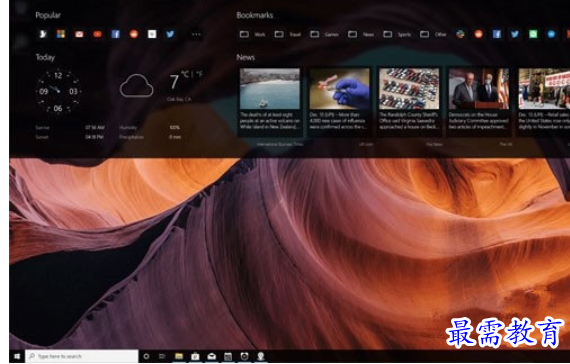Click the 'Type here to search' taskbar box
This screenshot has width=570, height=364.
click(x=82, y=356)
